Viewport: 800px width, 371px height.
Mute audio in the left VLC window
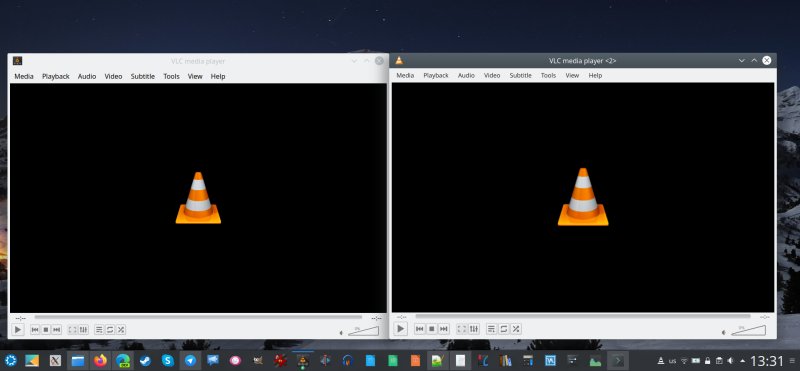341,333
